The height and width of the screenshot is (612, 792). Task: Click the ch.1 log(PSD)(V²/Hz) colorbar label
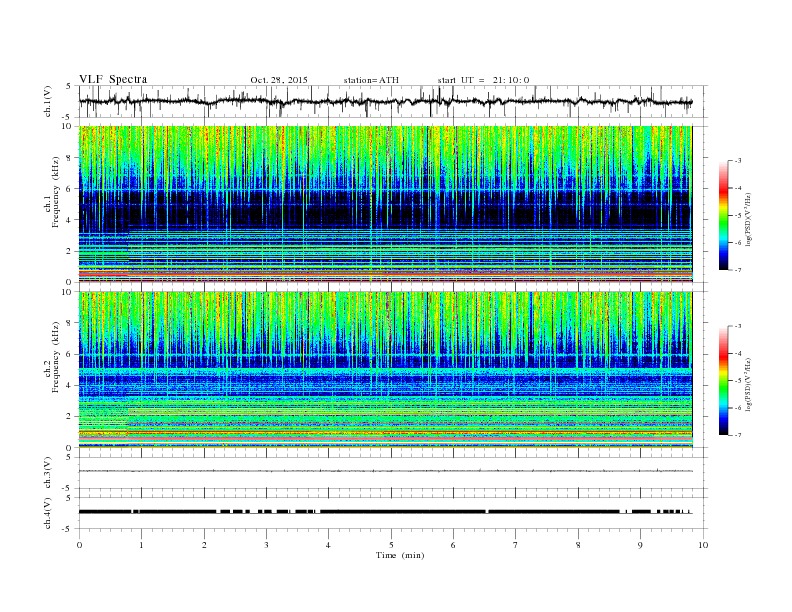click(x=748, y=220)
